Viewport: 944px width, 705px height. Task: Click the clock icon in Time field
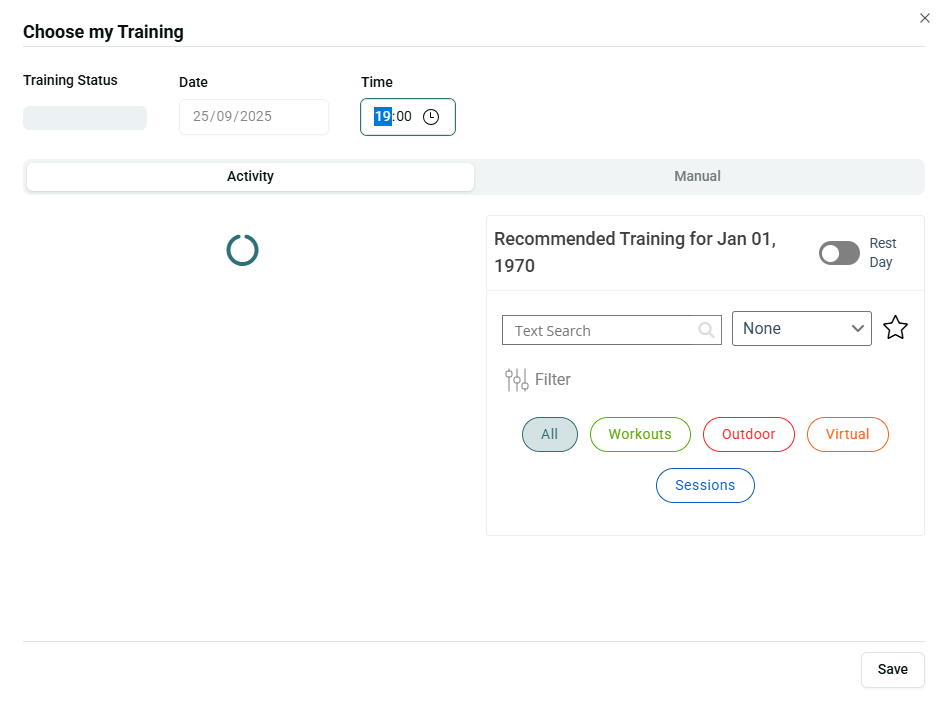(431, 117)
